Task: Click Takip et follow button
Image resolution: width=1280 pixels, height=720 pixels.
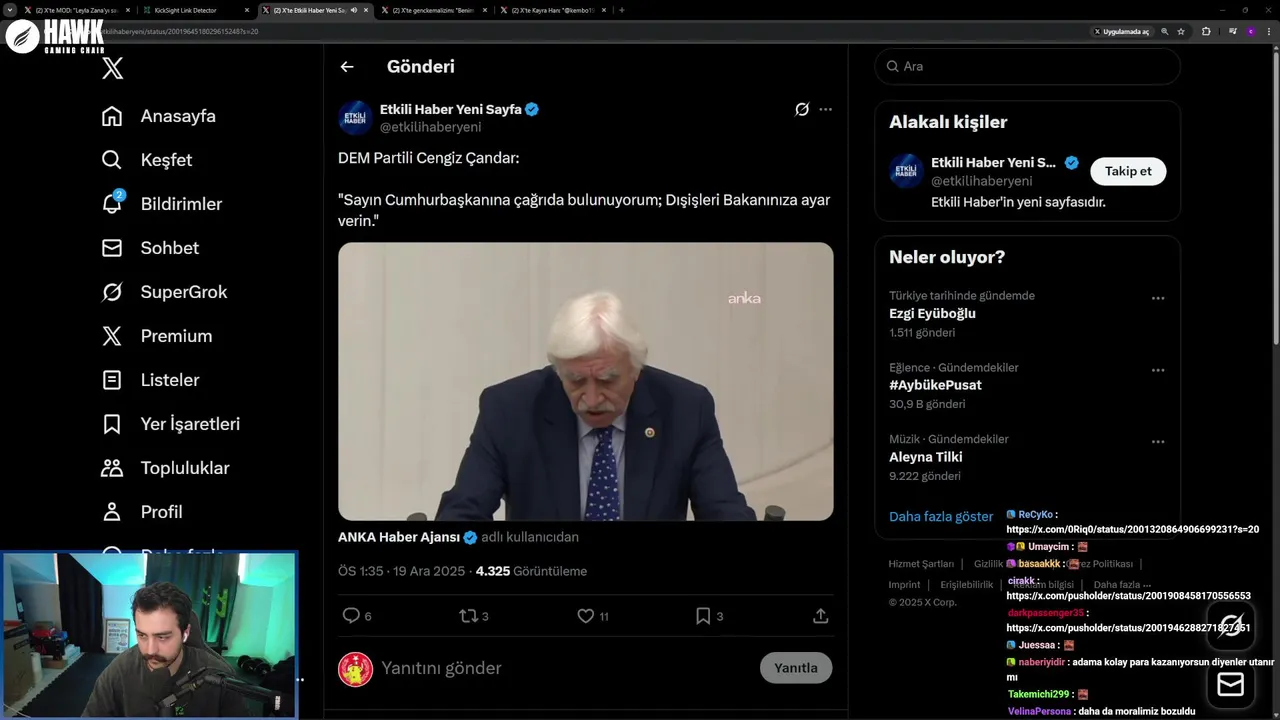Action: [x=1128, y=171]
